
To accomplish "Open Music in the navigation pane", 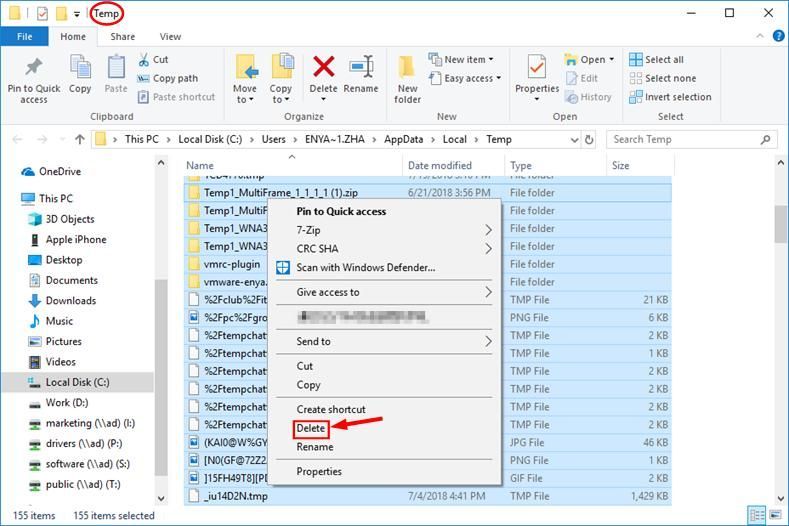I will (x=51, y=321).
